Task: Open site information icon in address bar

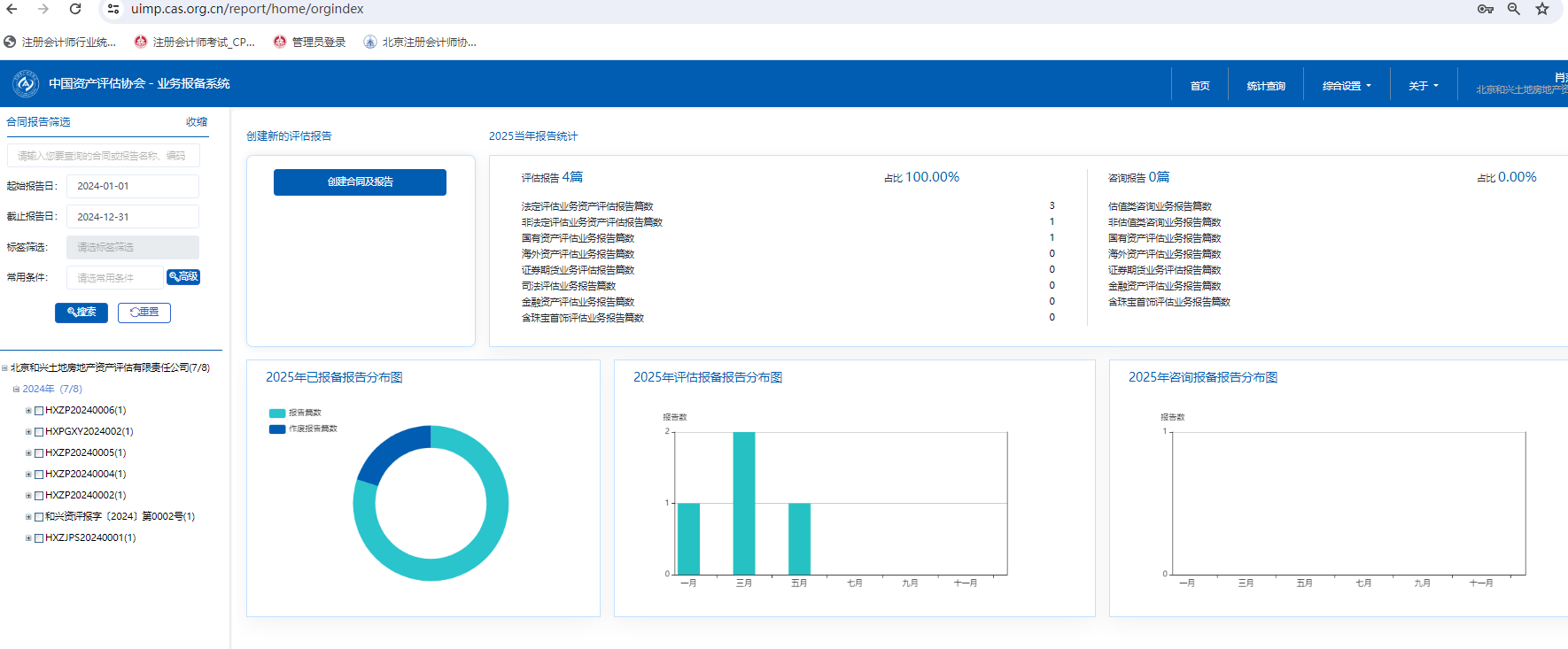Action: tap(113, 9)
